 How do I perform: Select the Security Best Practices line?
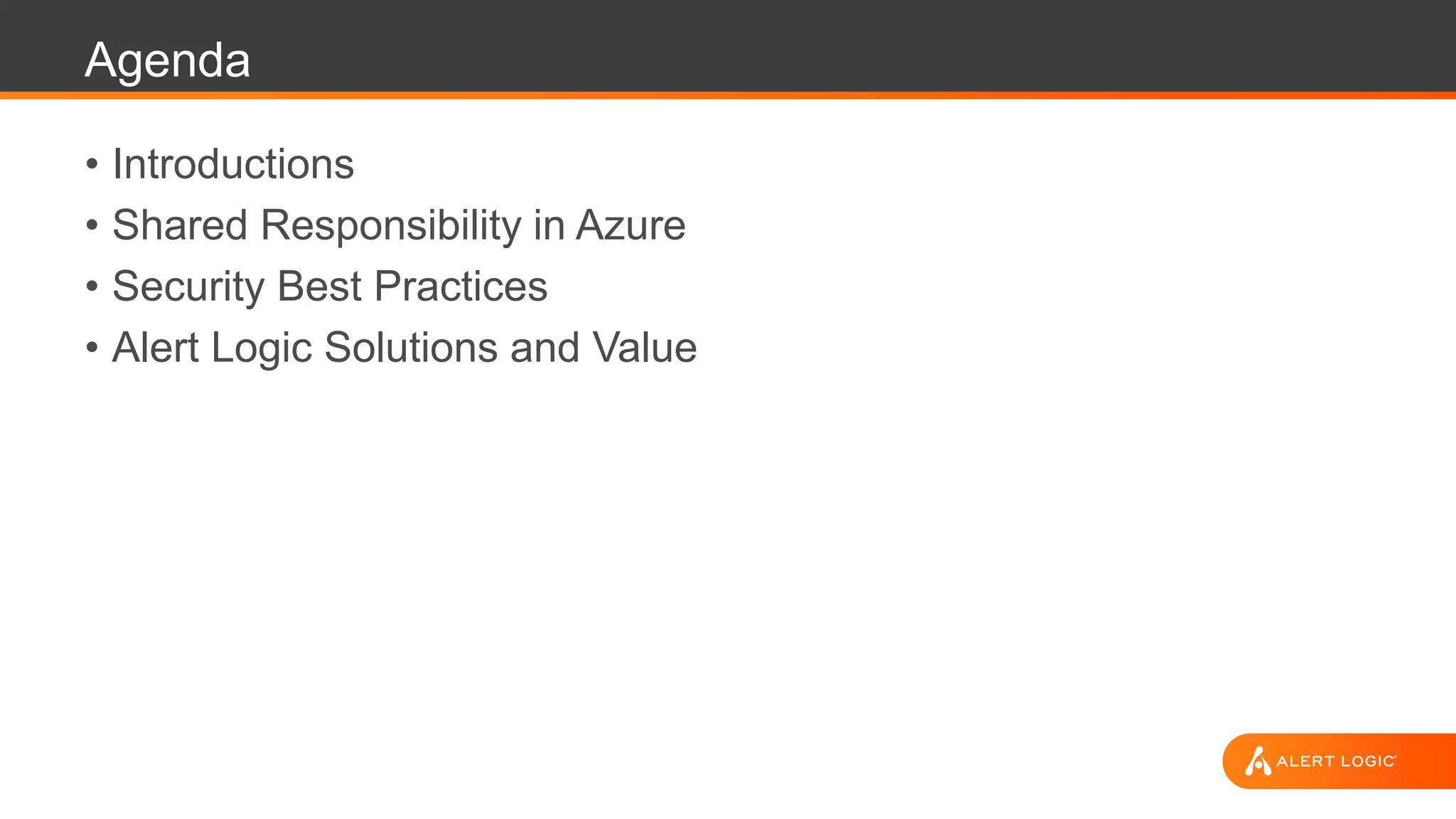coord(330,287)
